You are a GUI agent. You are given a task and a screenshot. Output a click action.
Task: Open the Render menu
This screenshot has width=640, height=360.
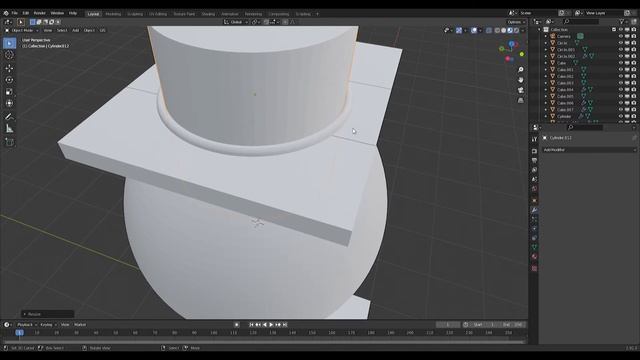(40, 13)
